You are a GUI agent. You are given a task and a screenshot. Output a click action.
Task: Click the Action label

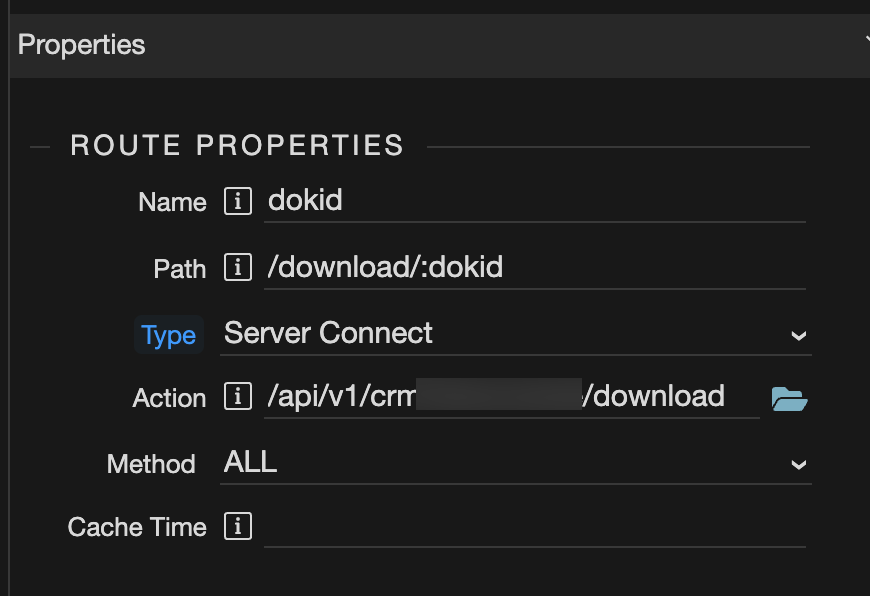point(169,398)
